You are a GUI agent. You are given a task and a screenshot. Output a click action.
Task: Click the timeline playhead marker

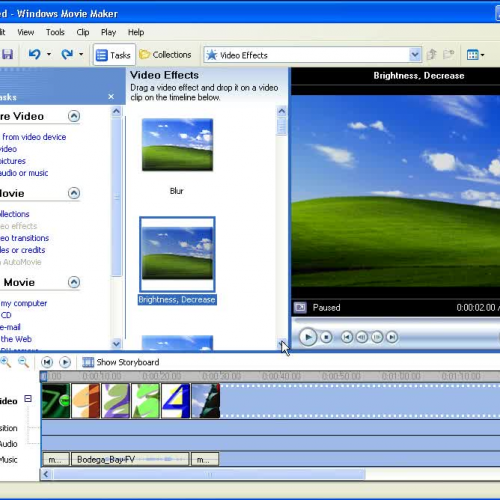click(44, 376)
